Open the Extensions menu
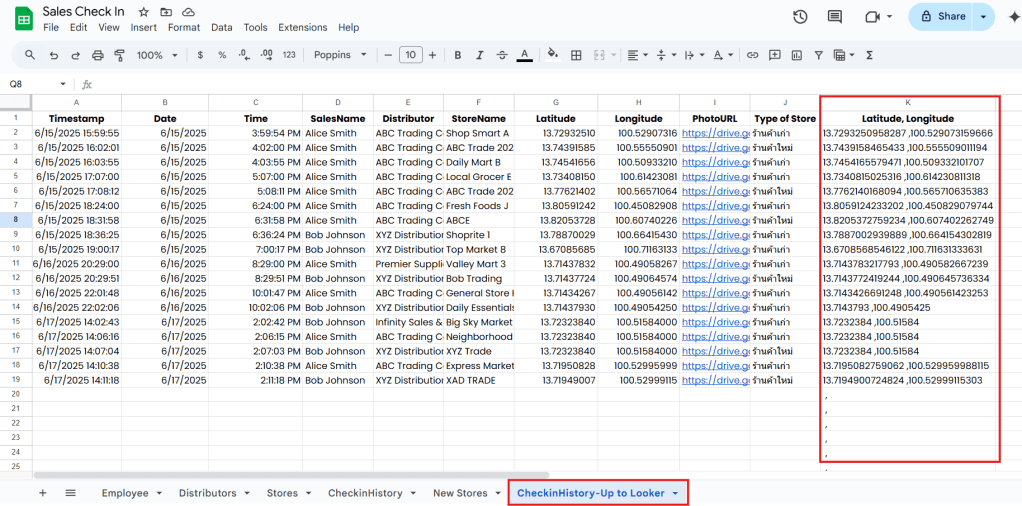 [x=302, y=28]
